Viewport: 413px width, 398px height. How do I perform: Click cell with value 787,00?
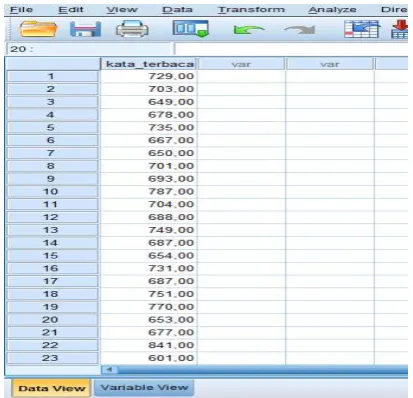pyautogui.click(x=149, y=192)
